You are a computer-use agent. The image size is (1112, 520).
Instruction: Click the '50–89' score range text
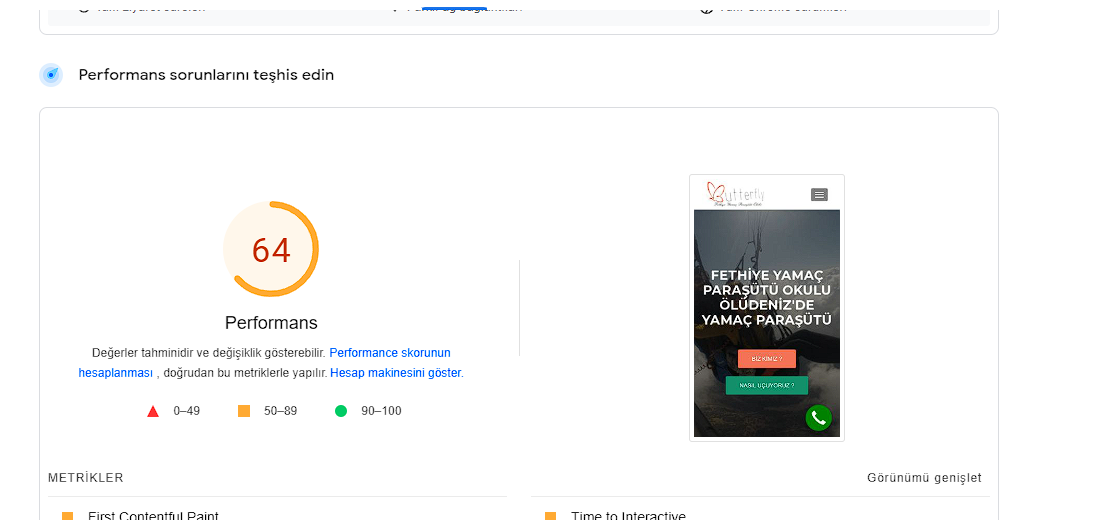[280, 411]
